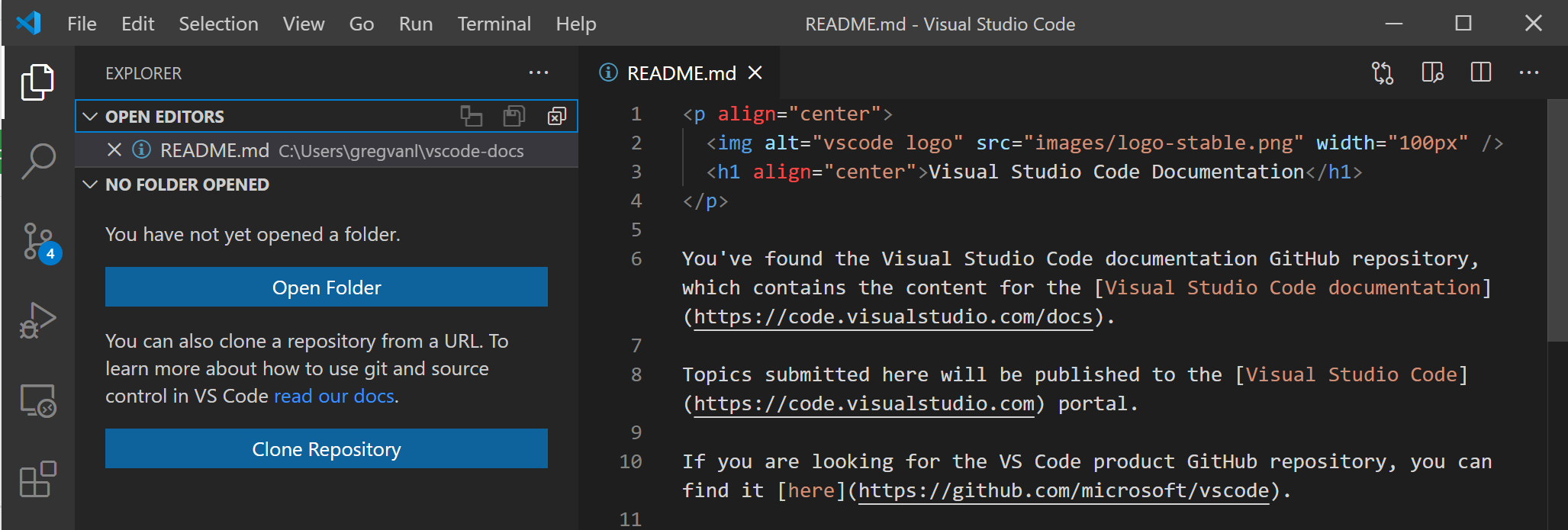
Task: Click the [here] markdown link text
Action: [x=811, y=490]
